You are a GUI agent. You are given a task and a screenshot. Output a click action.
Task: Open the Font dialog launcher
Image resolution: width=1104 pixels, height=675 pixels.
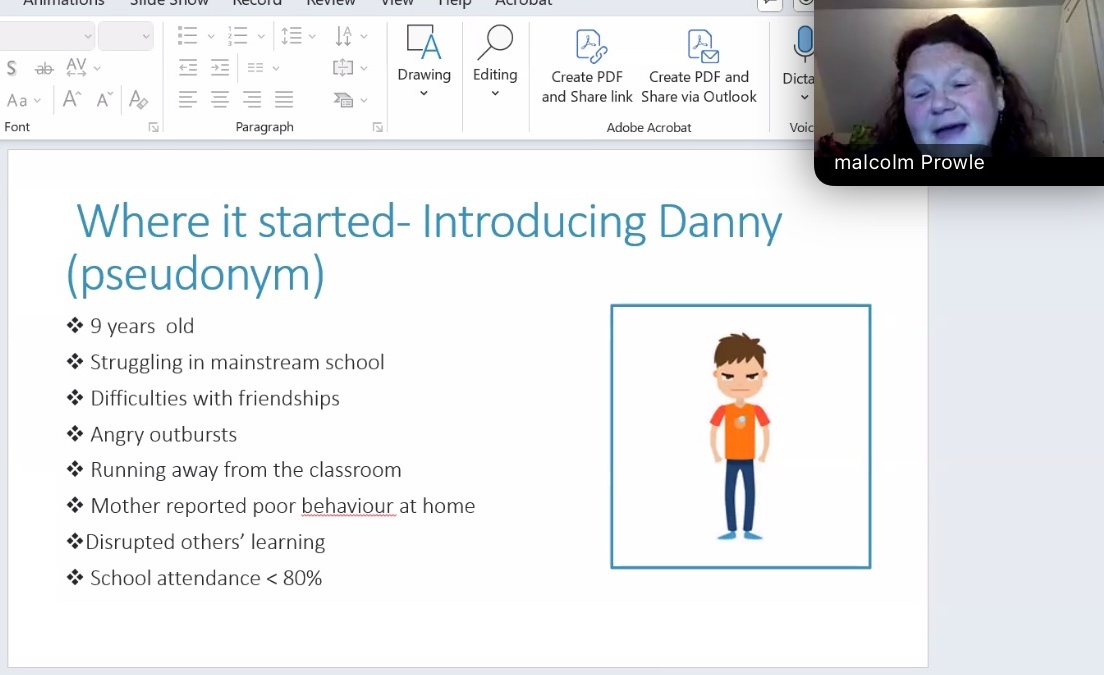pos(153,127)
